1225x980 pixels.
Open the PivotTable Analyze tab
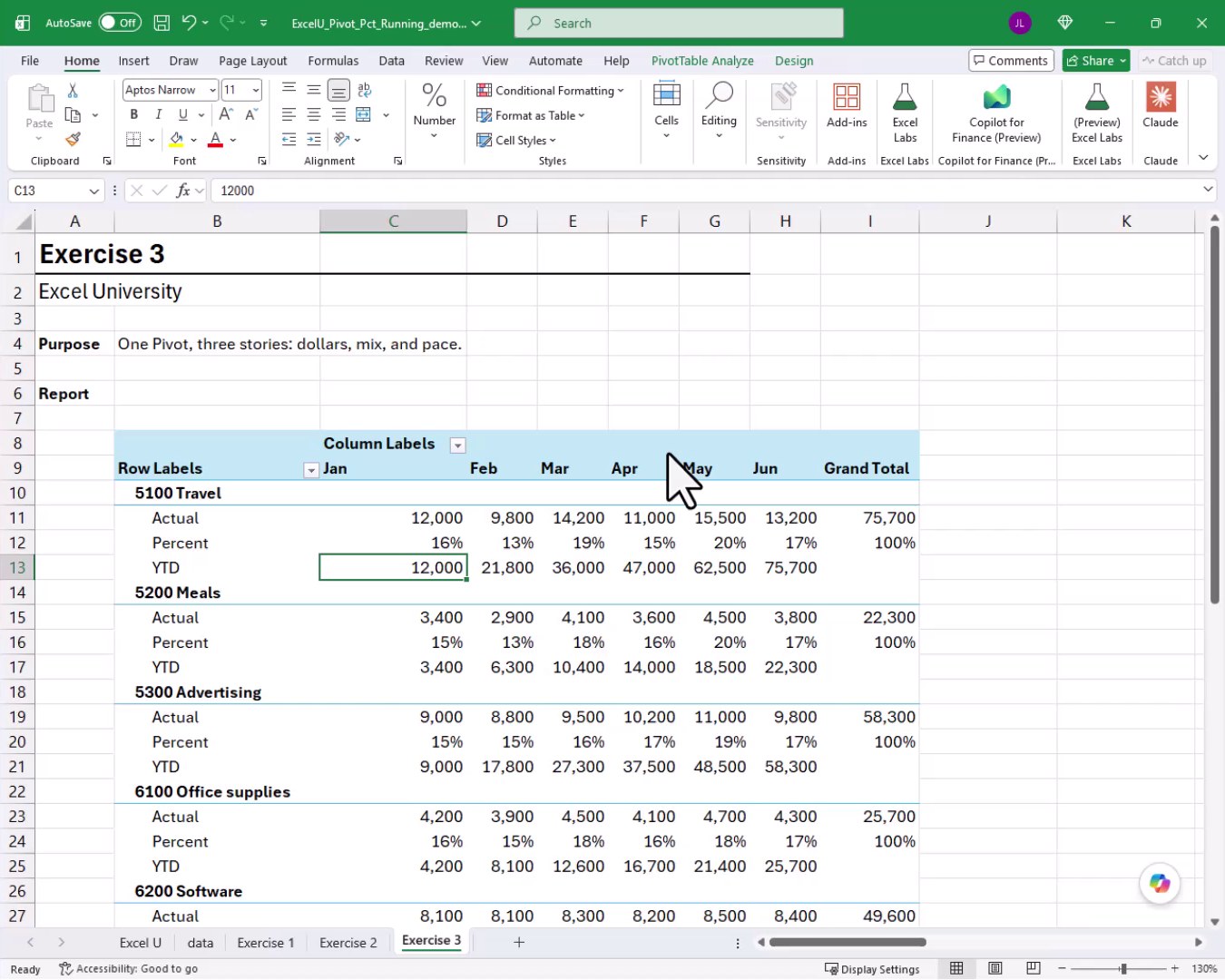702,61
